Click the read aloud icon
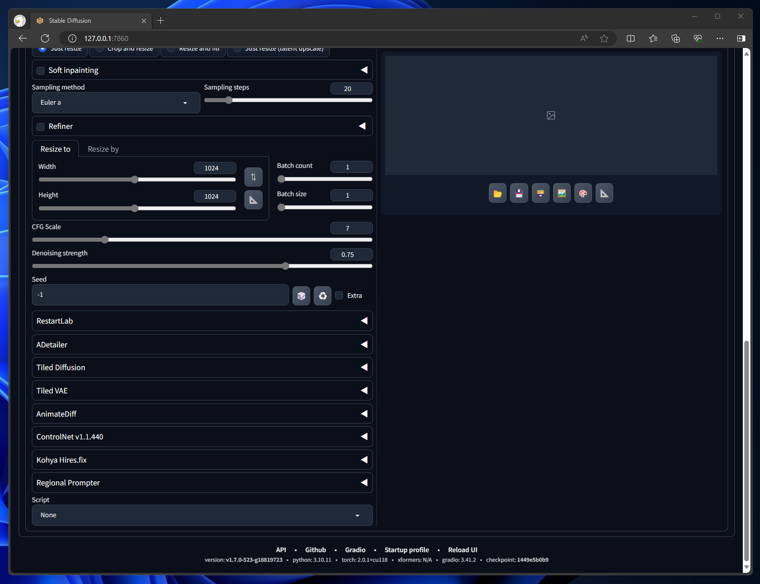Screen dimensions: 760x584 584,38
